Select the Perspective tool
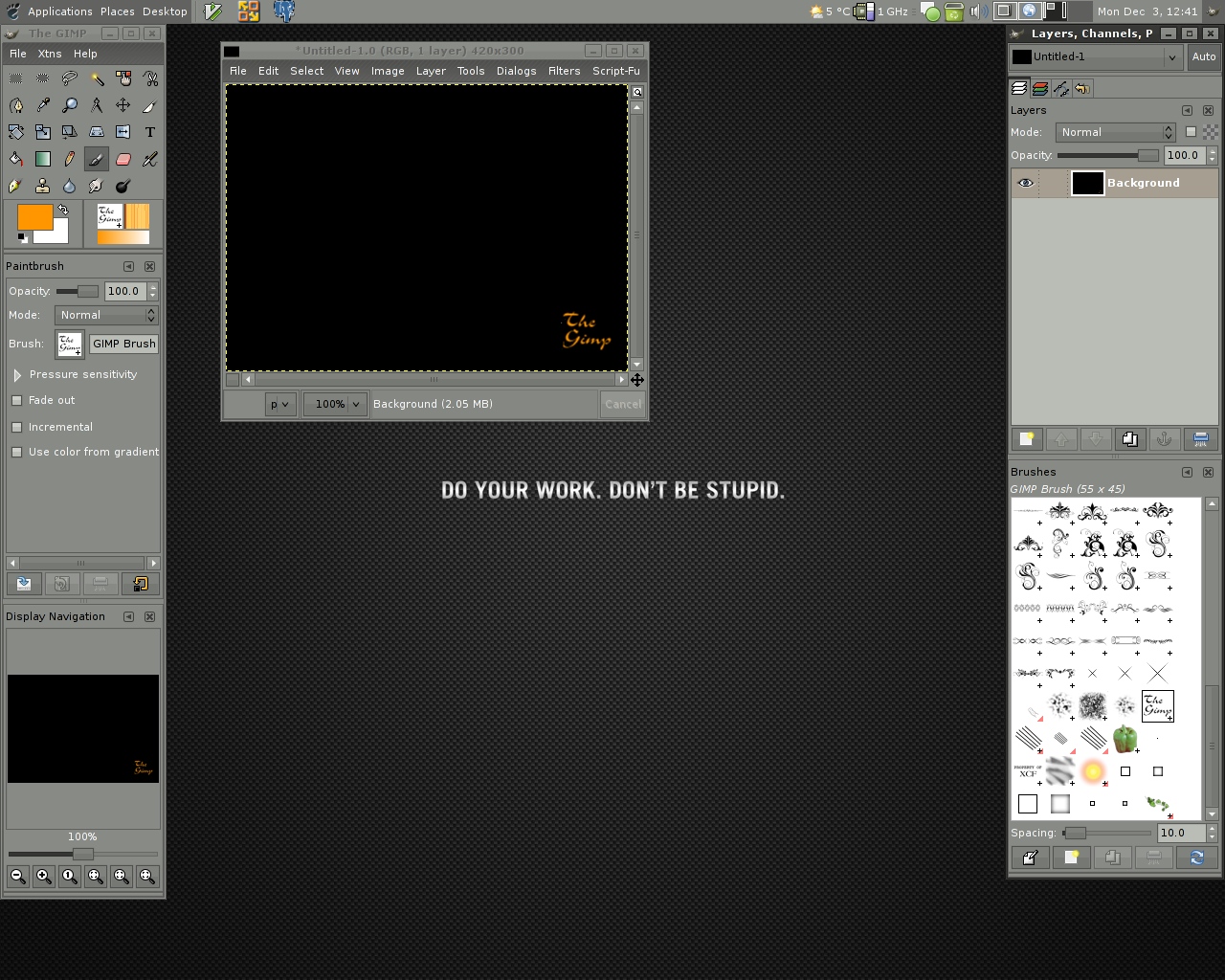Viewport: 1225px width, 980px height. pyautogui.click(x=97, y=132)
